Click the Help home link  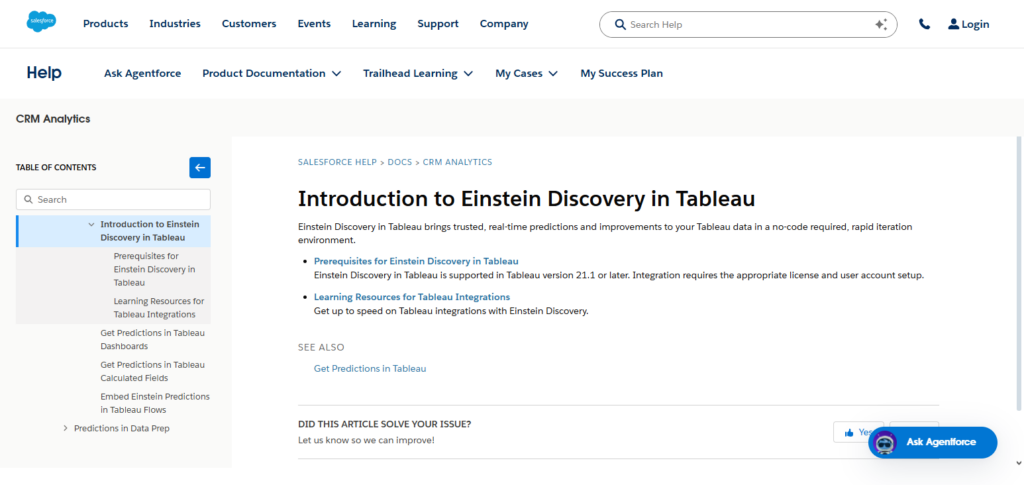click(44, 73)
